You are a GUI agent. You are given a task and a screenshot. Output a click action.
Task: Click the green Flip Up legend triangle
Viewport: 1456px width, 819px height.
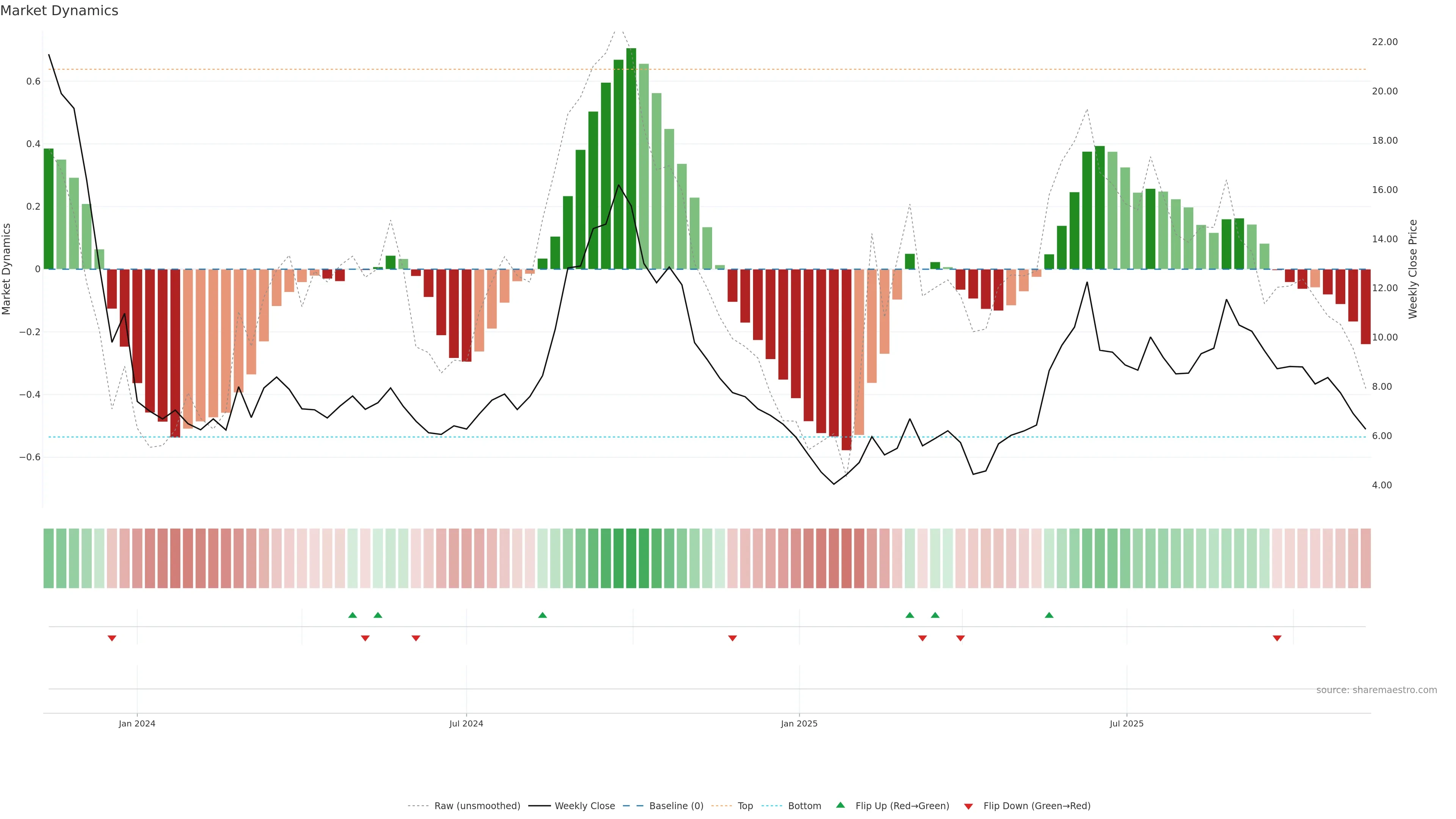pos(841,805)
